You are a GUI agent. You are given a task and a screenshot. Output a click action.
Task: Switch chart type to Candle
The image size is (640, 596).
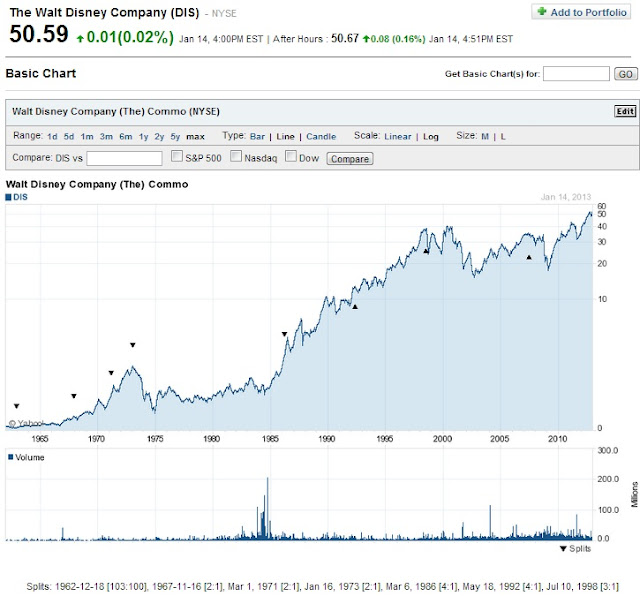pyautogui.click(x=321, y=136)
